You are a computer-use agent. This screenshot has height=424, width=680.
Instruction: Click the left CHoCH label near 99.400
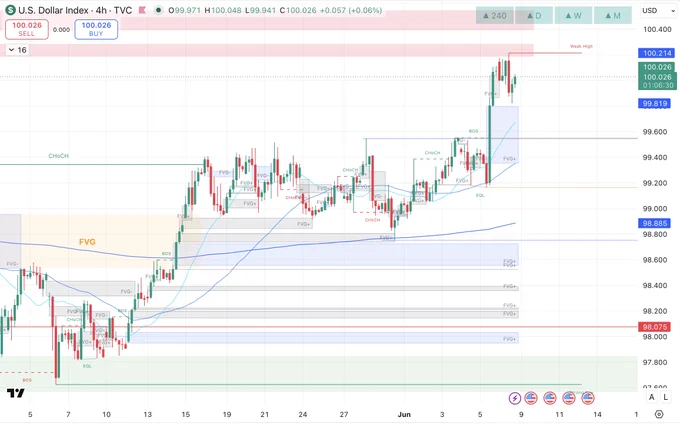click(59, 156)
